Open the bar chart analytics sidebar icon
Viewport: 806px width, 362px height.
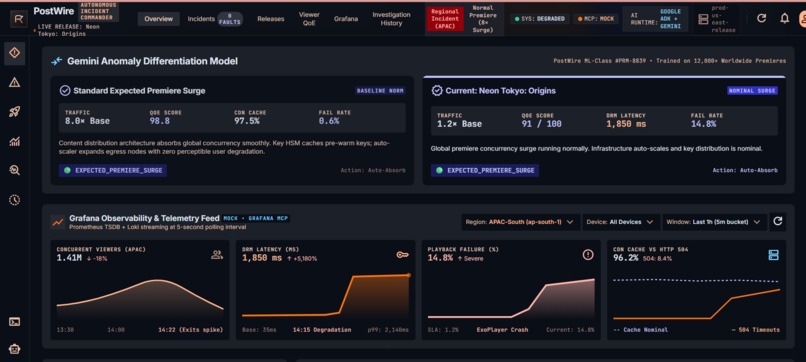click(14, 142)
